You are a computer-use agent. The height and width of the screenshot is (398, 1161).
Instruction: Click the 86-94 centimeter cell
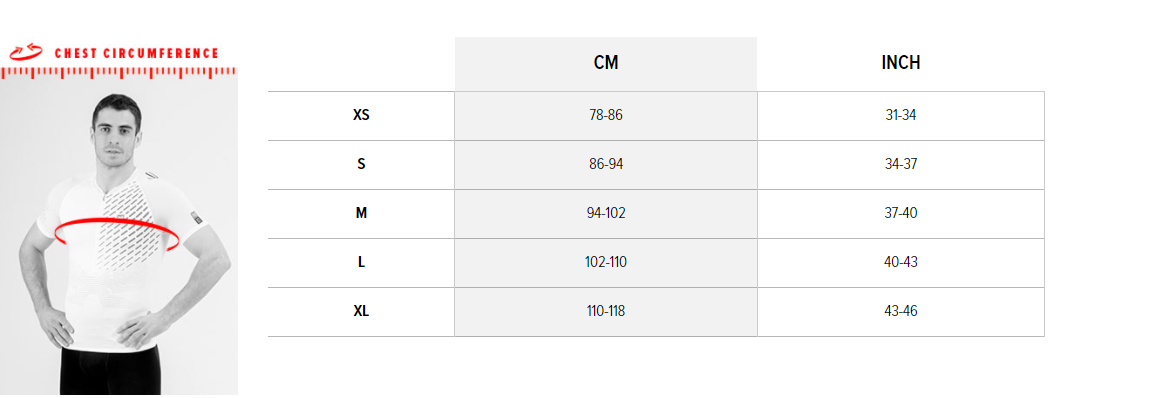(606, 164)
